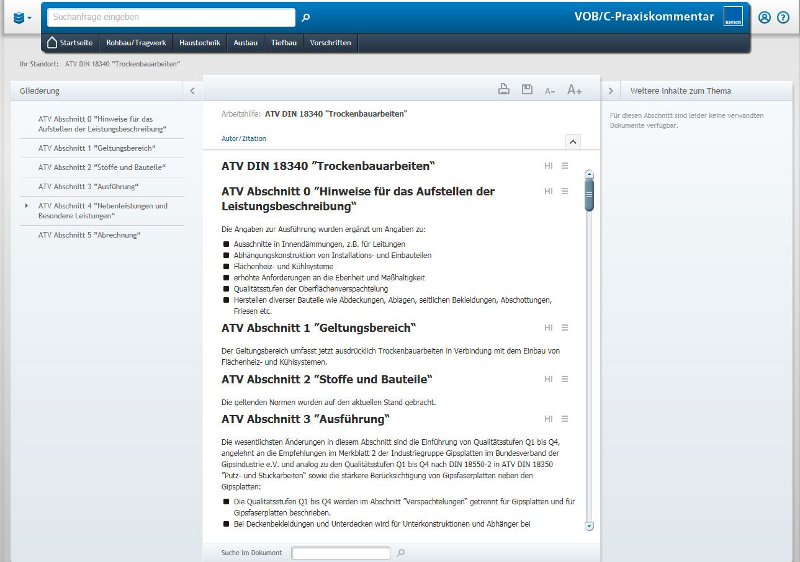Click bullet text Flächenheiz- und Kühlsysteme
The image size is (800, 562).
tap(283, 266)
